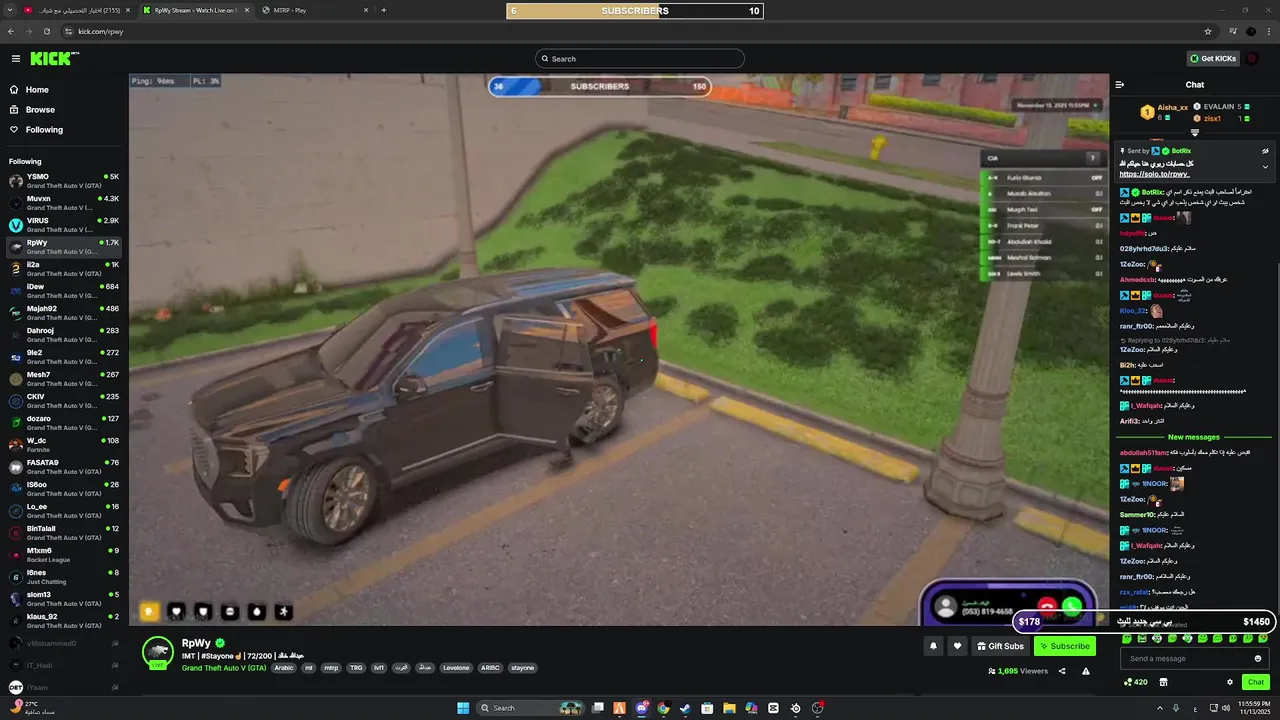
Task: Open the RpWy streamer avatar
Action: pos(158,652)
